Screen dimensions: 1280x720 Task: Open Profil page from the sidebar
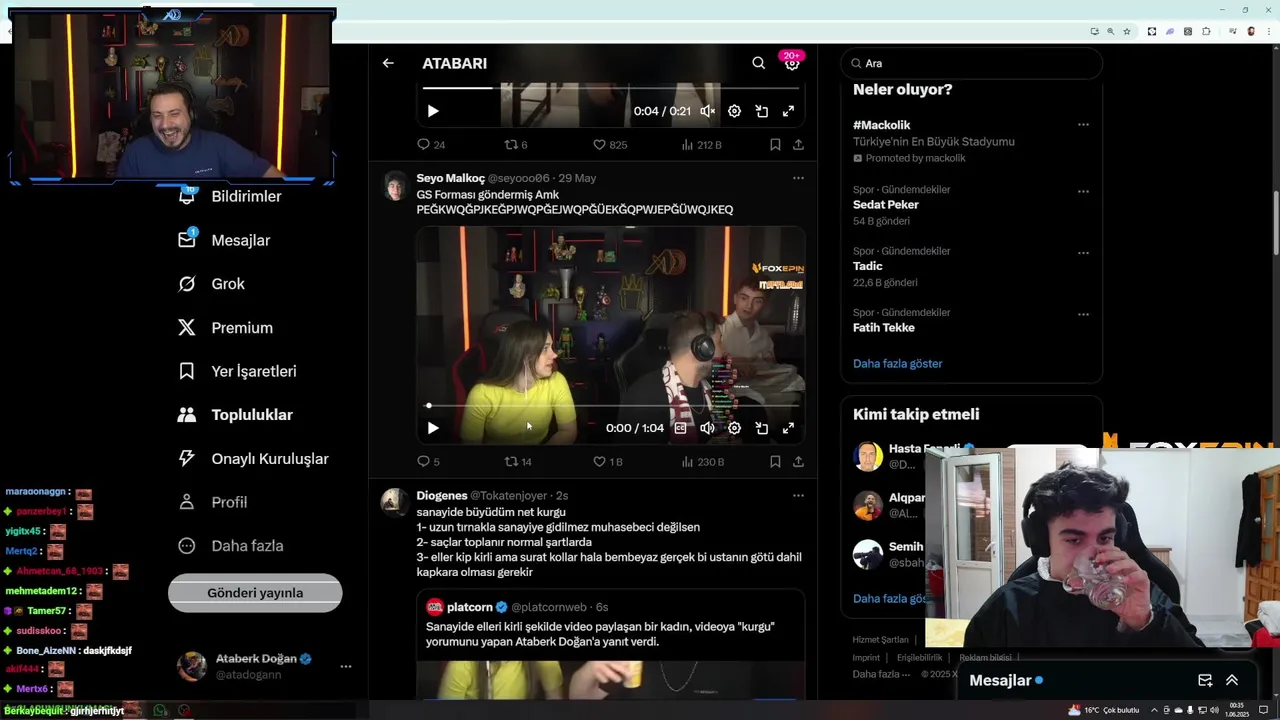click(212, 502)
